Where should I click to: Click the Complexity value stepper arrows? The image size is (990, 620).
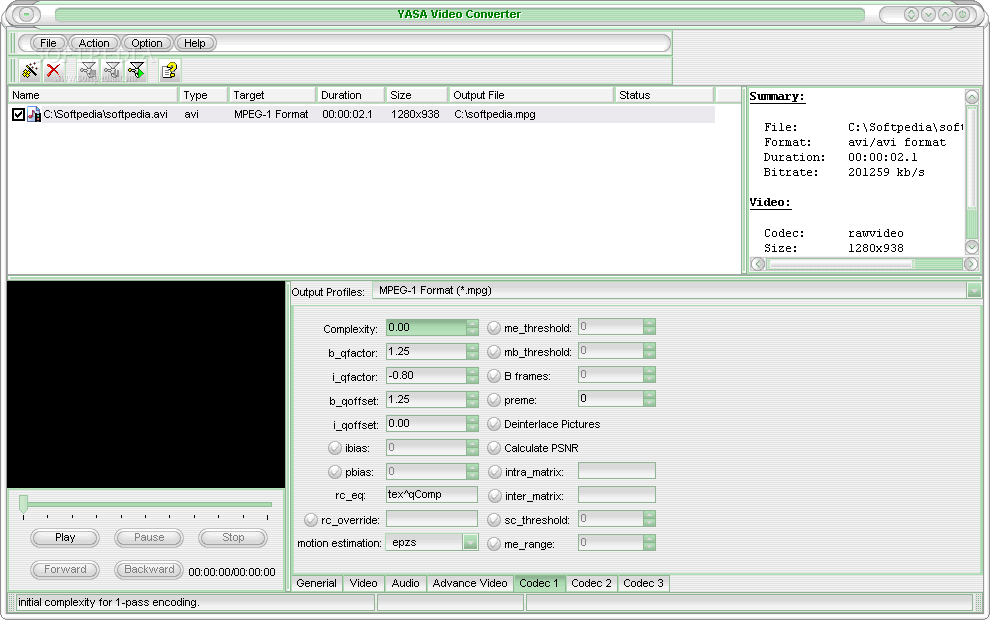[472, 327]
